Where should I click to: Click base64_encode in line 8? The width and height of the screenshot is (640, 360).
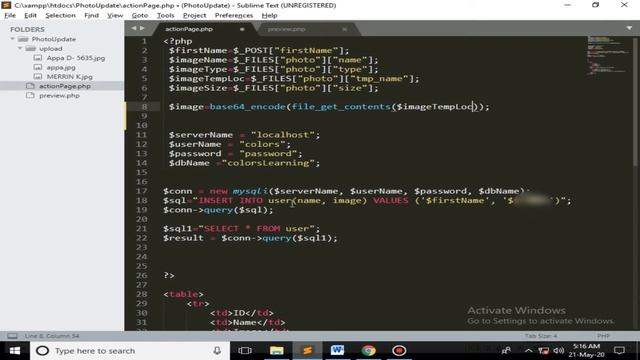247,107
